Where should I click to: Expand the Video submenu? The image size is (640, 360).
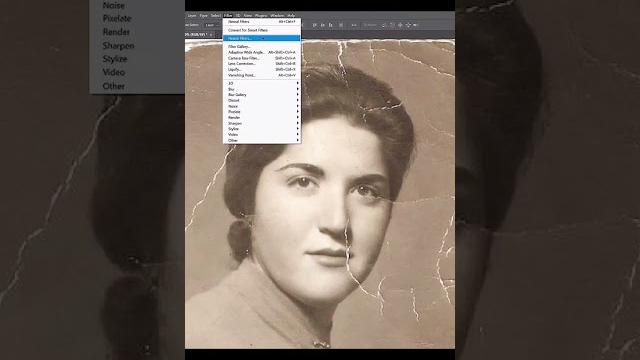click(262, 135)
